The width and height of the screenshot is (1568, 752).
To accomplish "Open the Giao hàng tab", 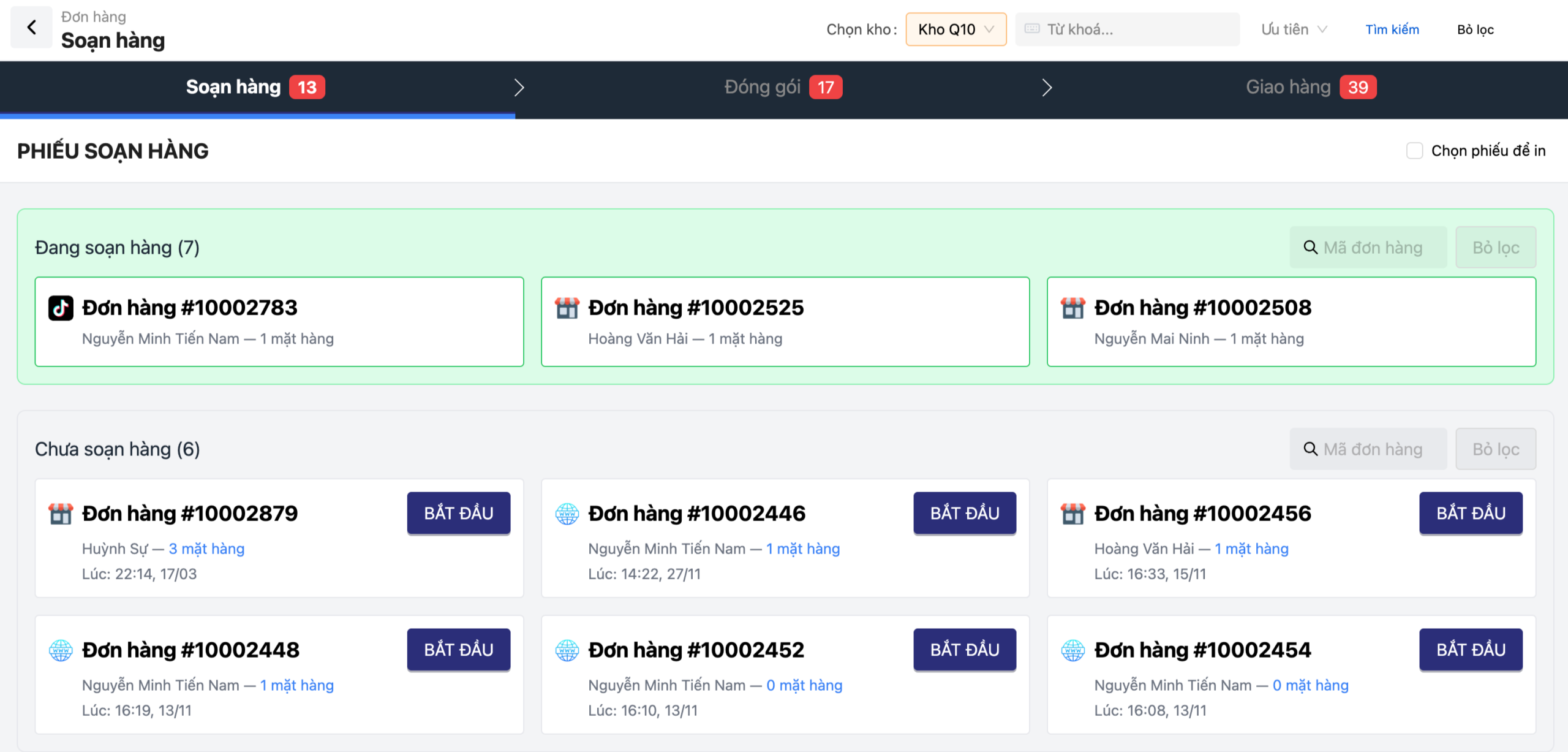I will (x=1310, y=88).
